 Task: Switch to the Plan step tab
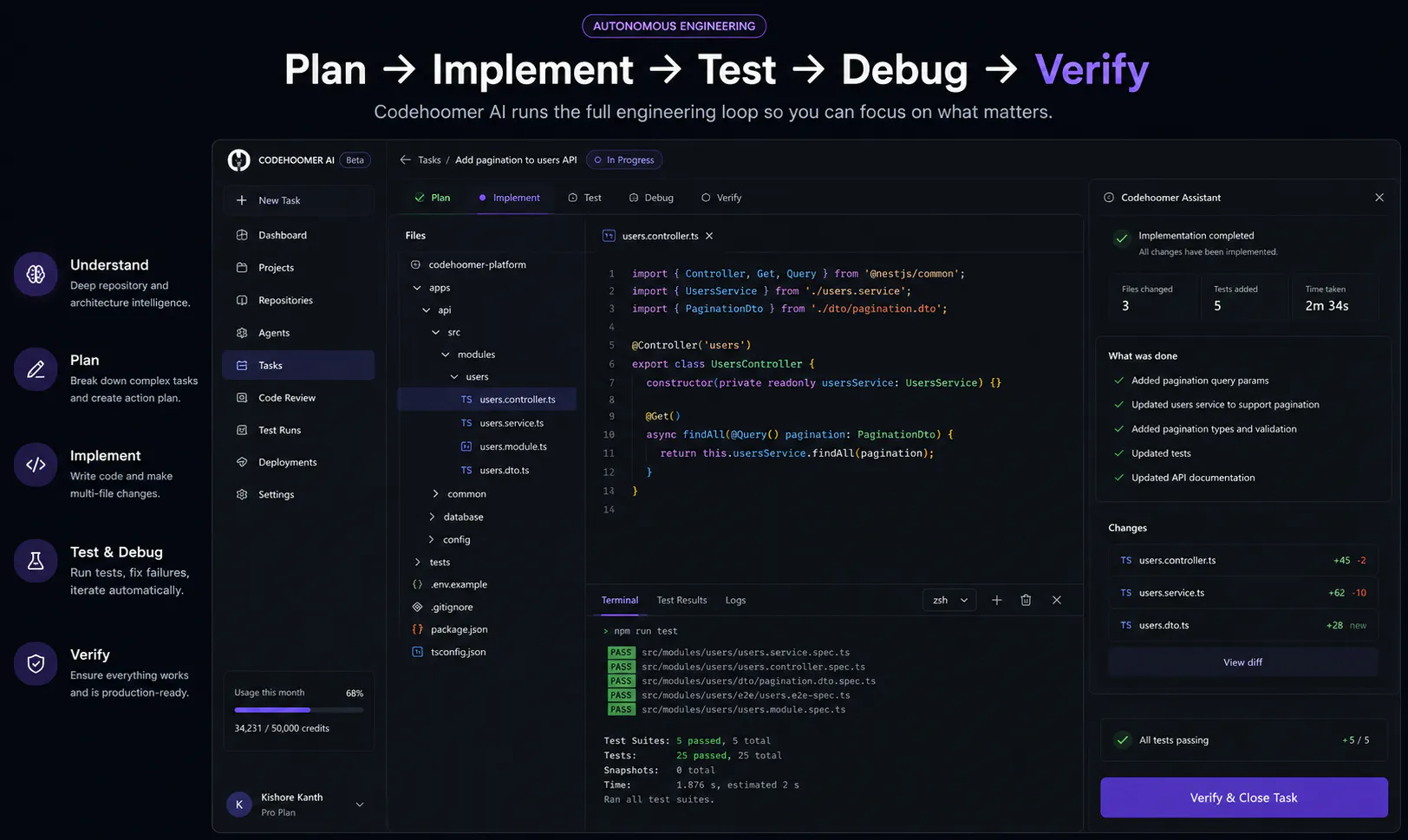[433, 198]
